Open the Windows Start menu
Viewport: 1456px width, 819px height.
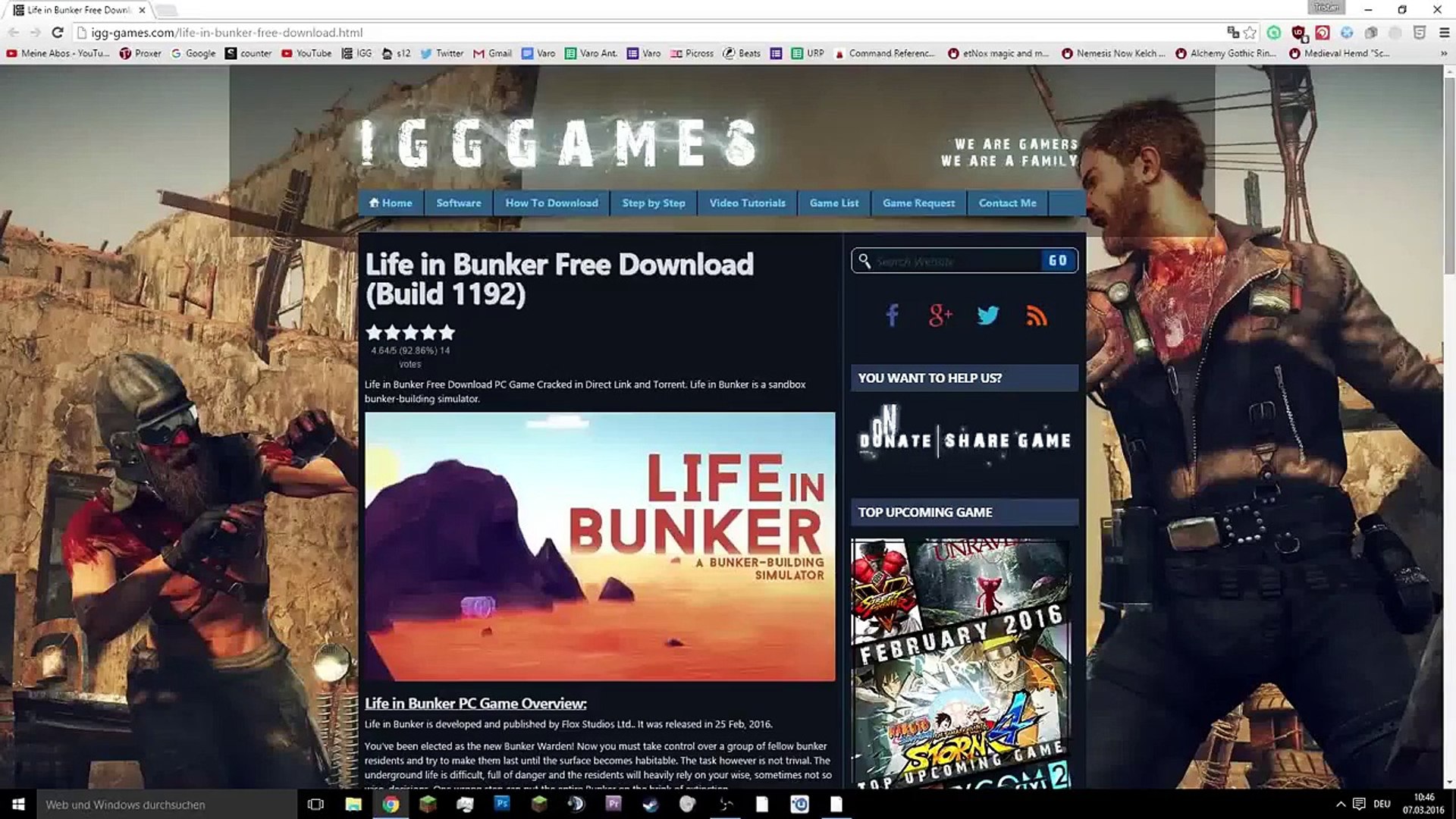[18, 804]
